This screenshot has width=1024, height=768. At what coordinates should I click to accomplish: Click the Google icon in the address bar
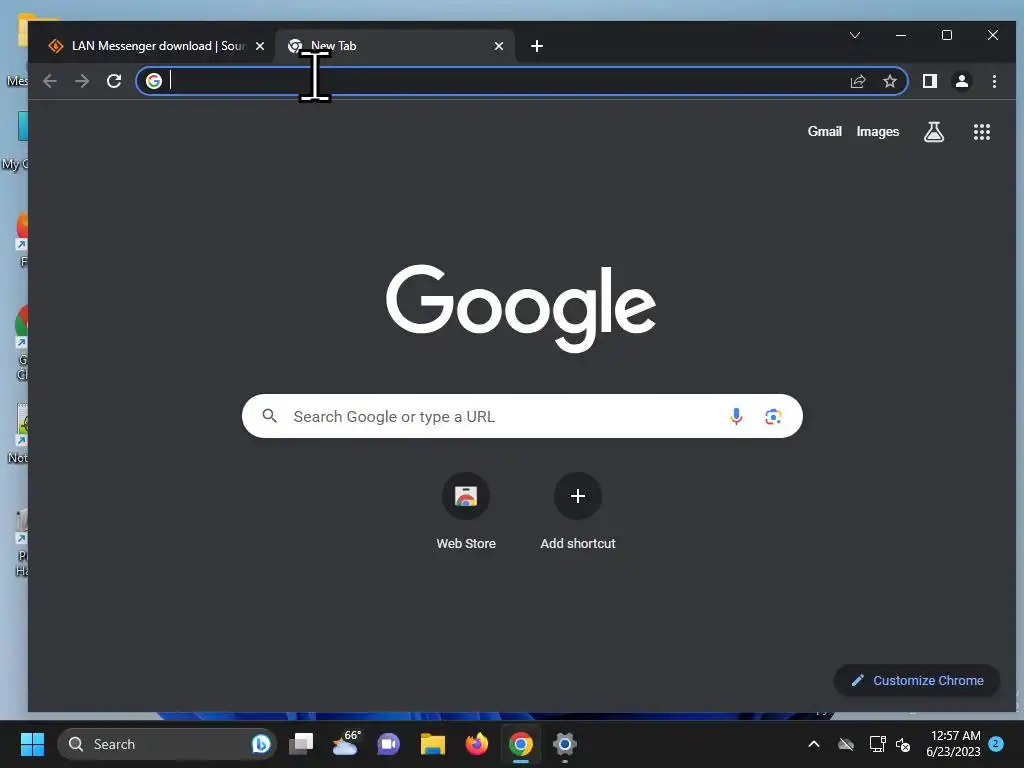point(153,81)
